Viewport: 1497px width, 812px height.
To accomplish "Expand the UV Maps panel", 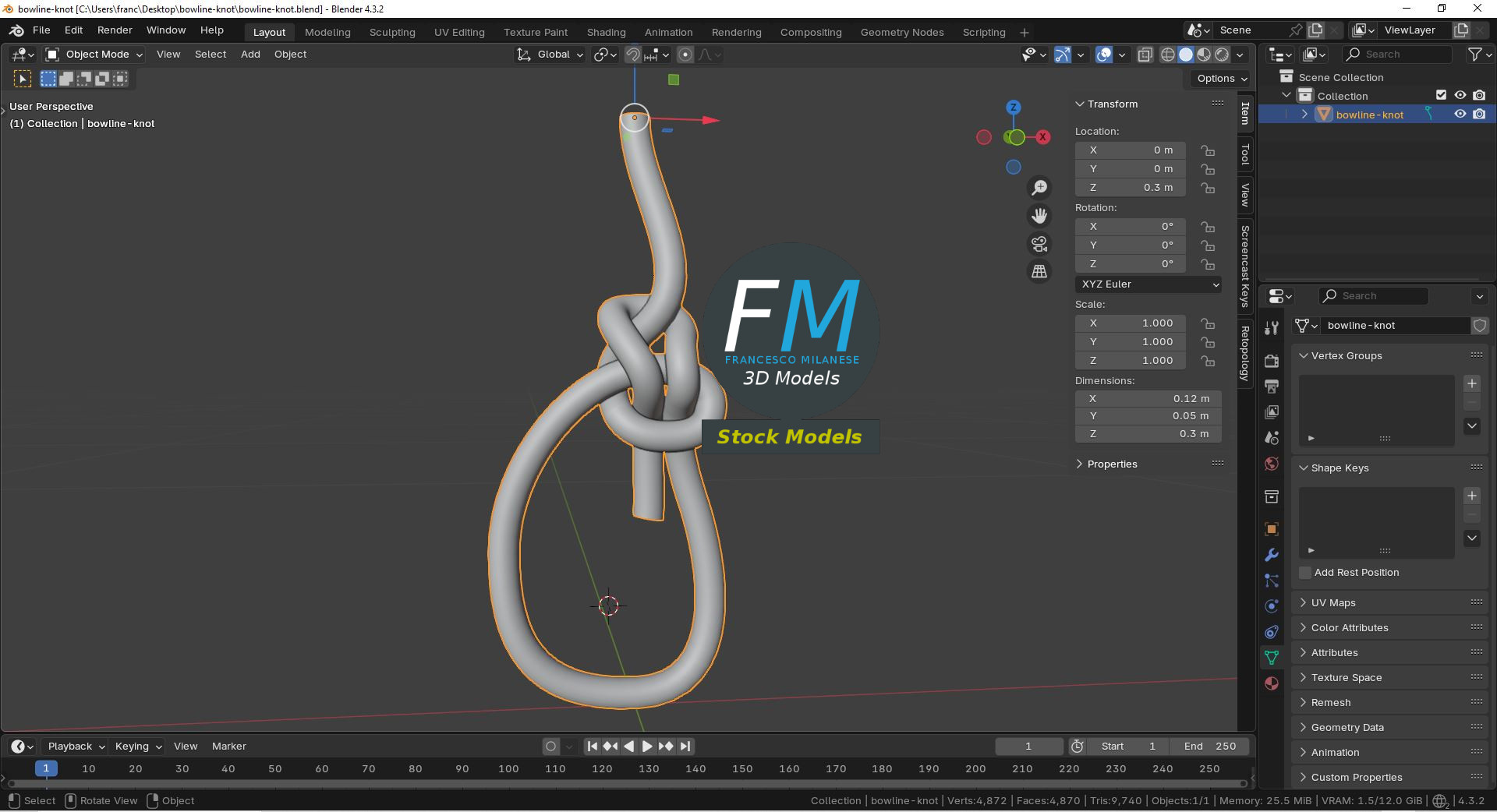I will click(x=1303, y=602).
